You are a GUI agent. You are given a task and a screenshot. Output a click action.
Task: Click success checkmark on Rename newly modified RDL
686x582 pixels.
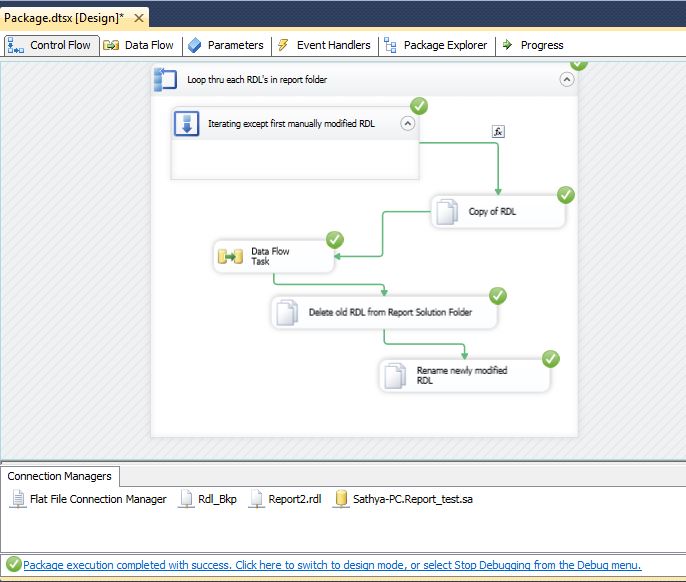coord(551,359)
